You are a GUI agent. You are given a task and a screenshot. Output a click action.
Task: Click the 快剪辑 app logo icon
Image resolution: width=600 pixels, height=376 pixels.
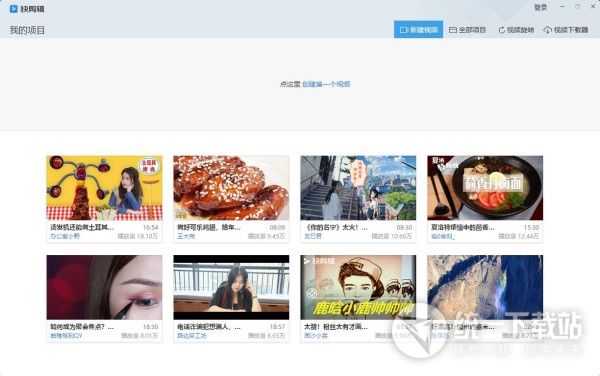click(x=13, y=8)
